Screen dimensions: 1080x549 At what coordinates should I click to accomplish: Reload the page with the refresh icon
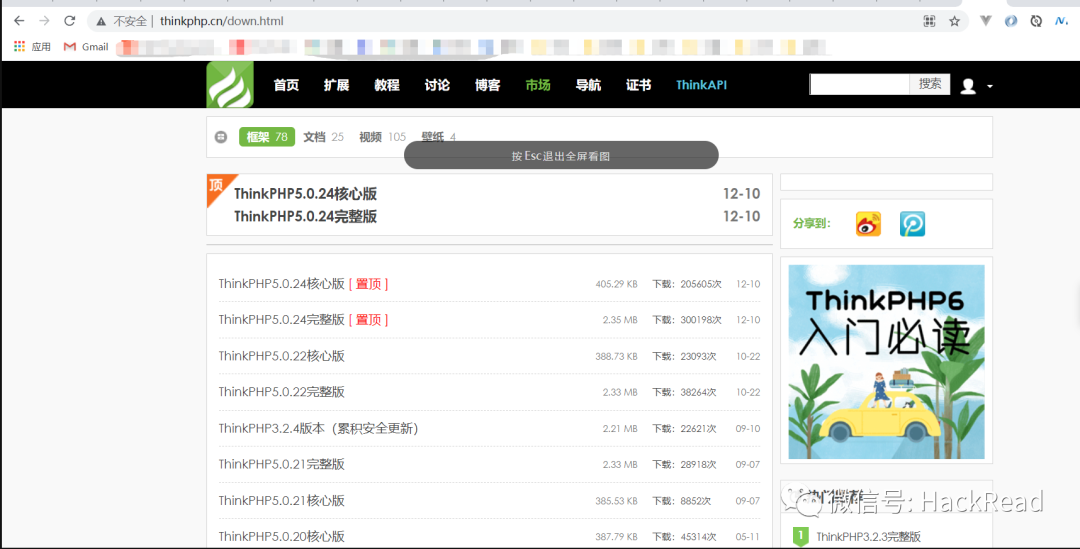click(70, 21)
